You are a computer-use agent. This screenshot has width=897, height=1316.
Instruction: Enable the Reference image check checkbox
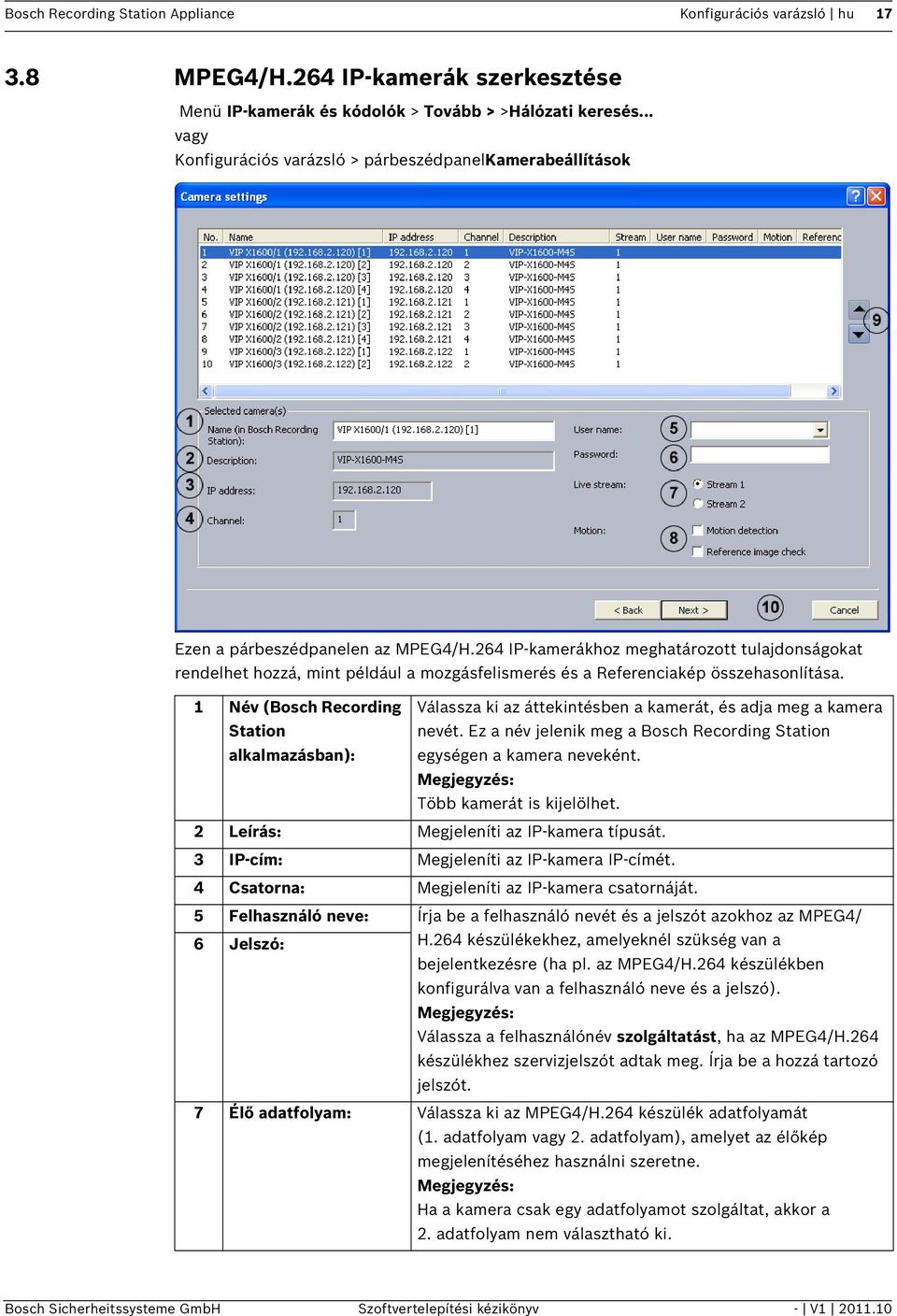pos(697,551)
